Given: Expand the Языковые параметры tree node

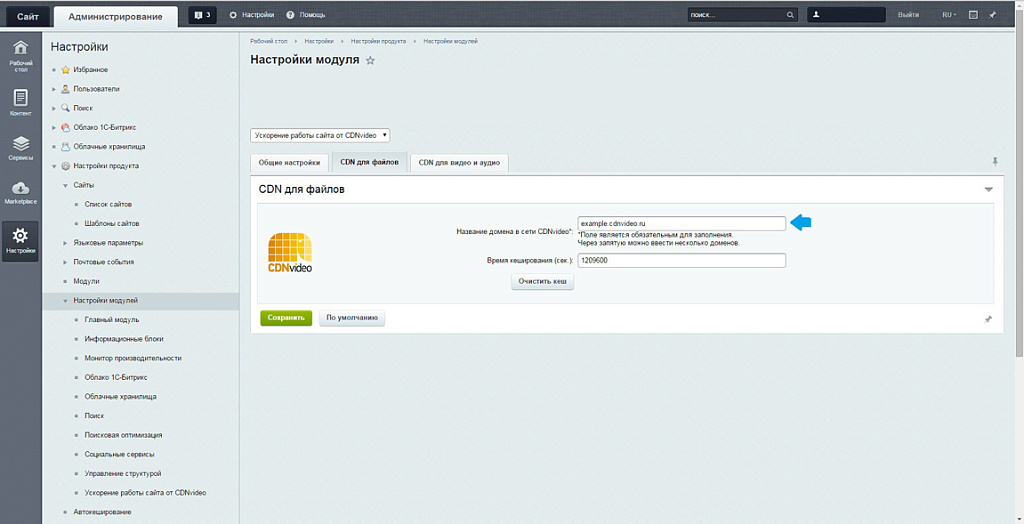Looking at the screenshot, I should [x=65, y=243].
